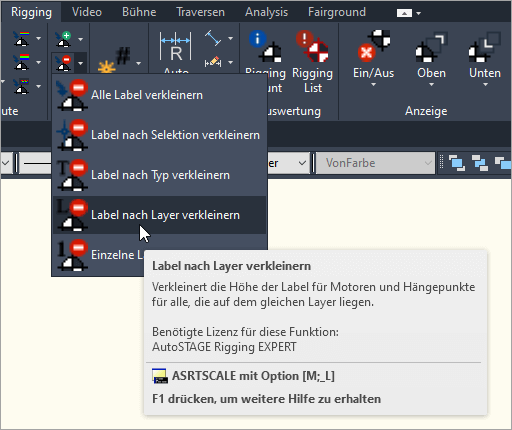The height and width of the screenshot is (430, 512).
Task: Click the Ein/Aus display toggle button
Action: (373, 58)
